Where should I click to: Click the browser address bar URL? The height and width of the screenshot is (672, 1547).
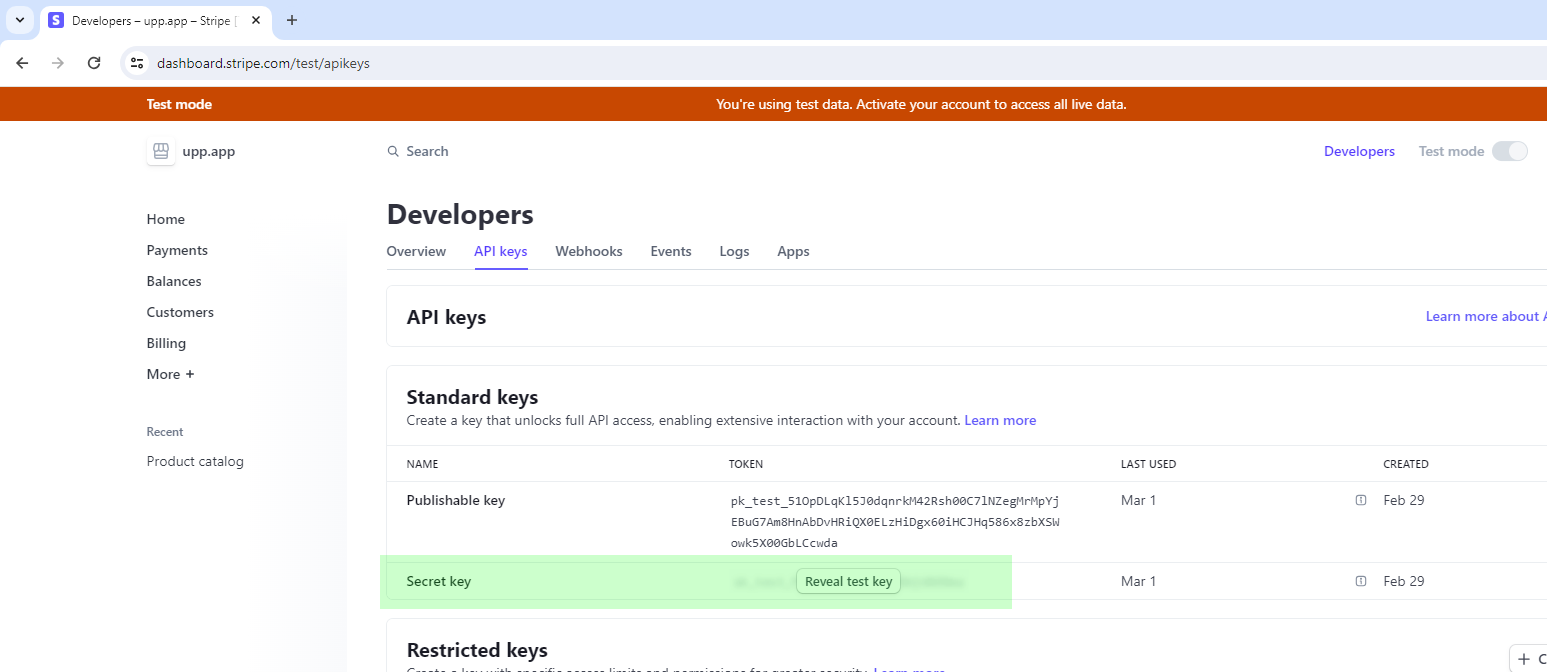pos(263,63)
